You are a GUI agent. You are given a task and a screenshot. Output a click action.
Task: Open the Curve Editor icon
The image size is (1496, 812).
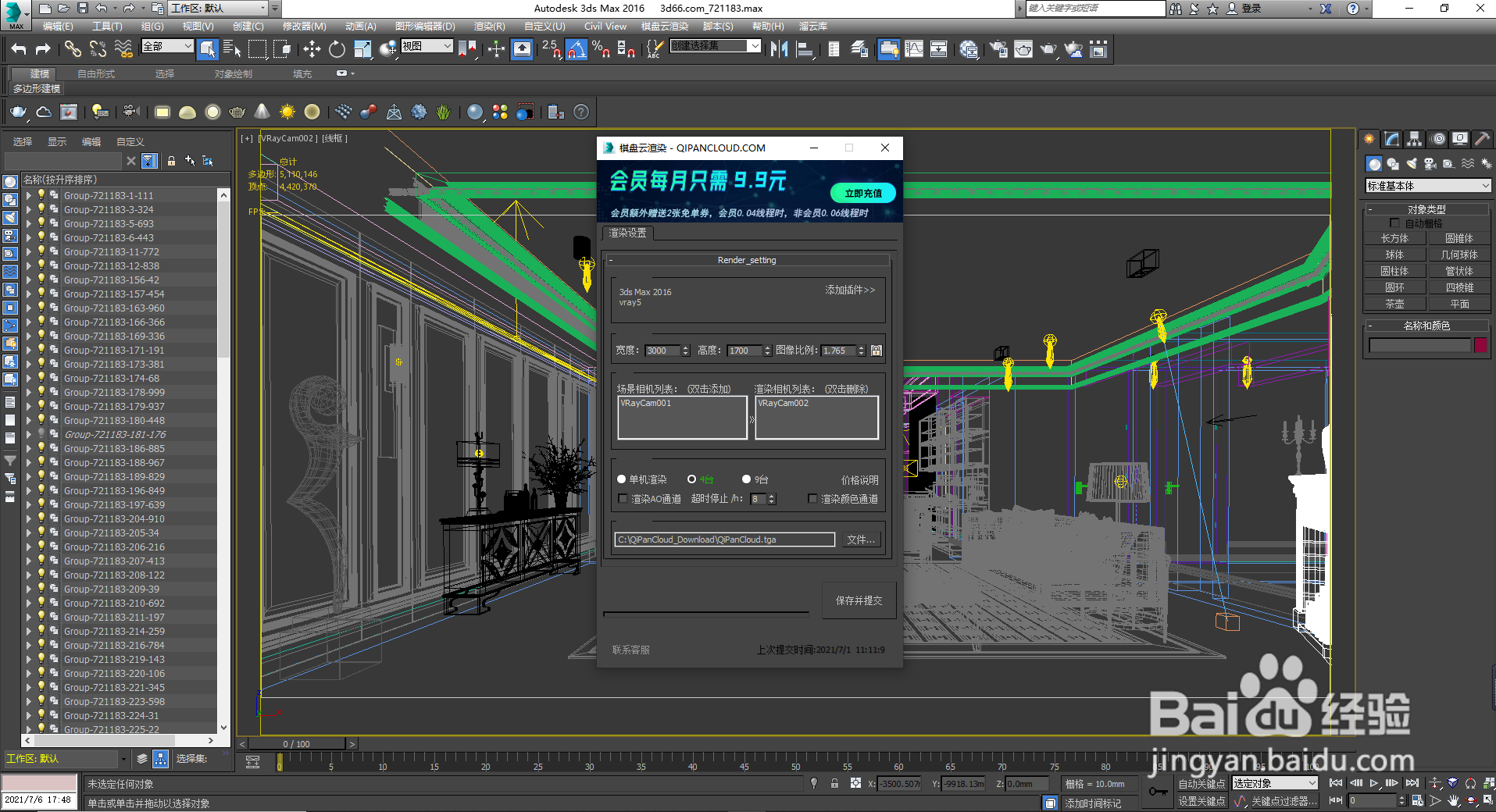point(913,49)
